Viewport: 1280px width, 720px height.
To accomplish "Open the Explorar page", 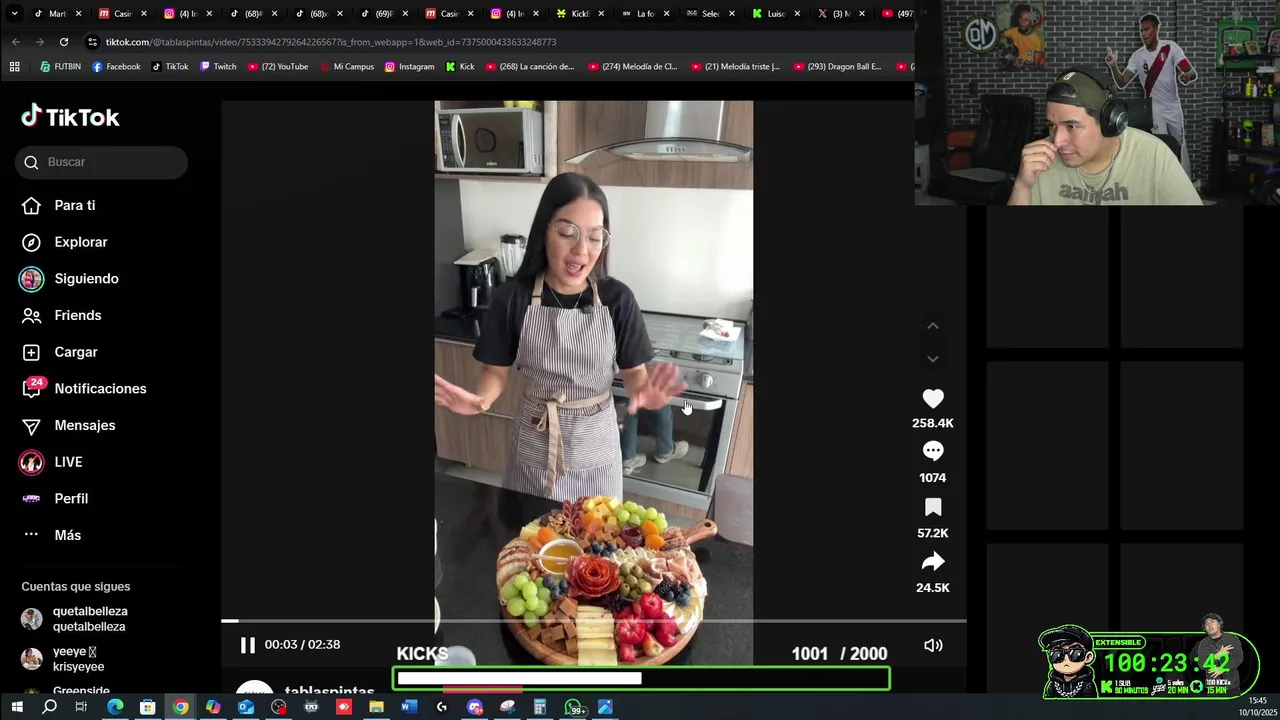I will [x=65, y=242].
